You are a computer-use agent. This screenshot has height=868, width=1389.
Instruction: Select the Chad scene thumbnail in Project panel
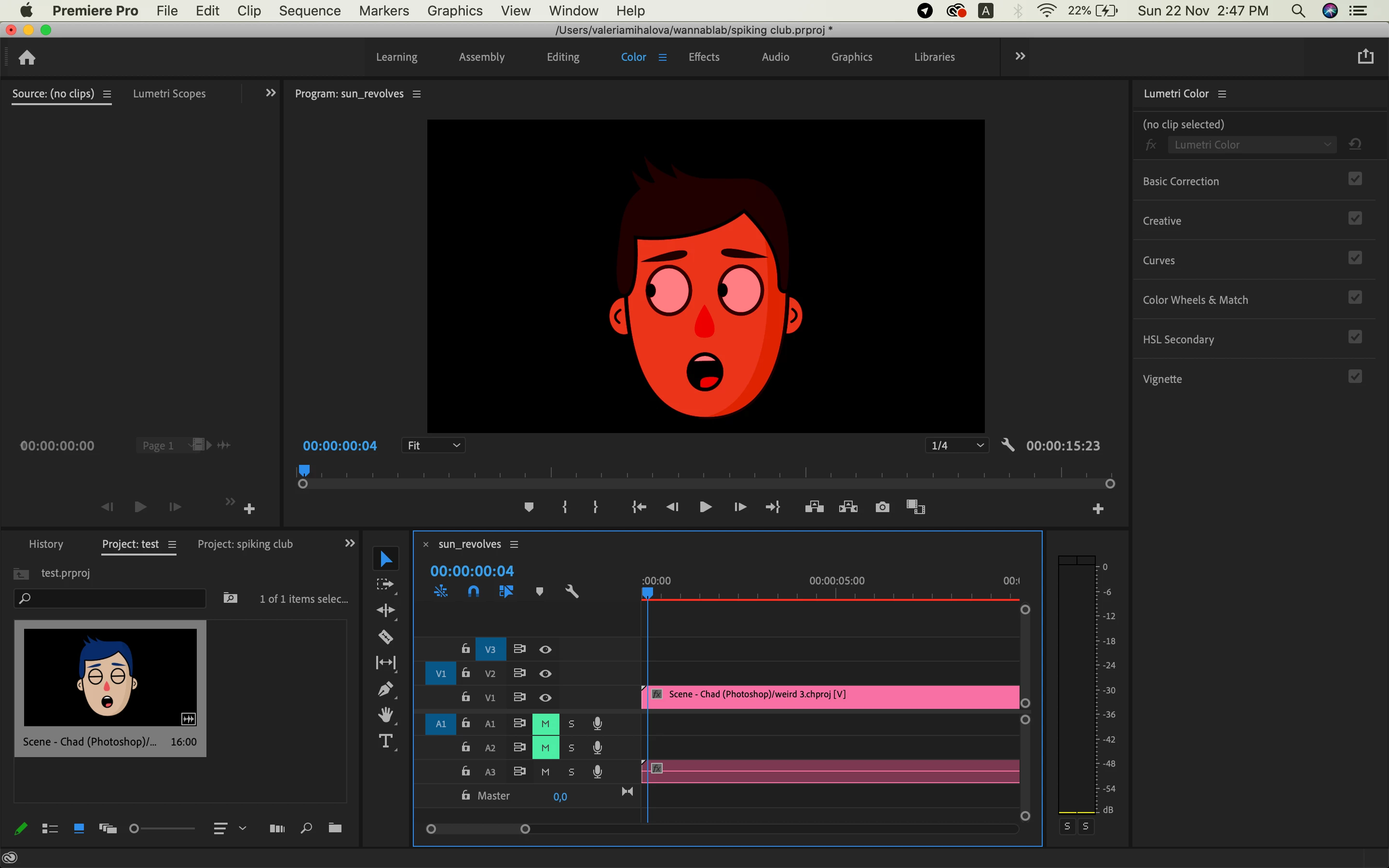110,678
